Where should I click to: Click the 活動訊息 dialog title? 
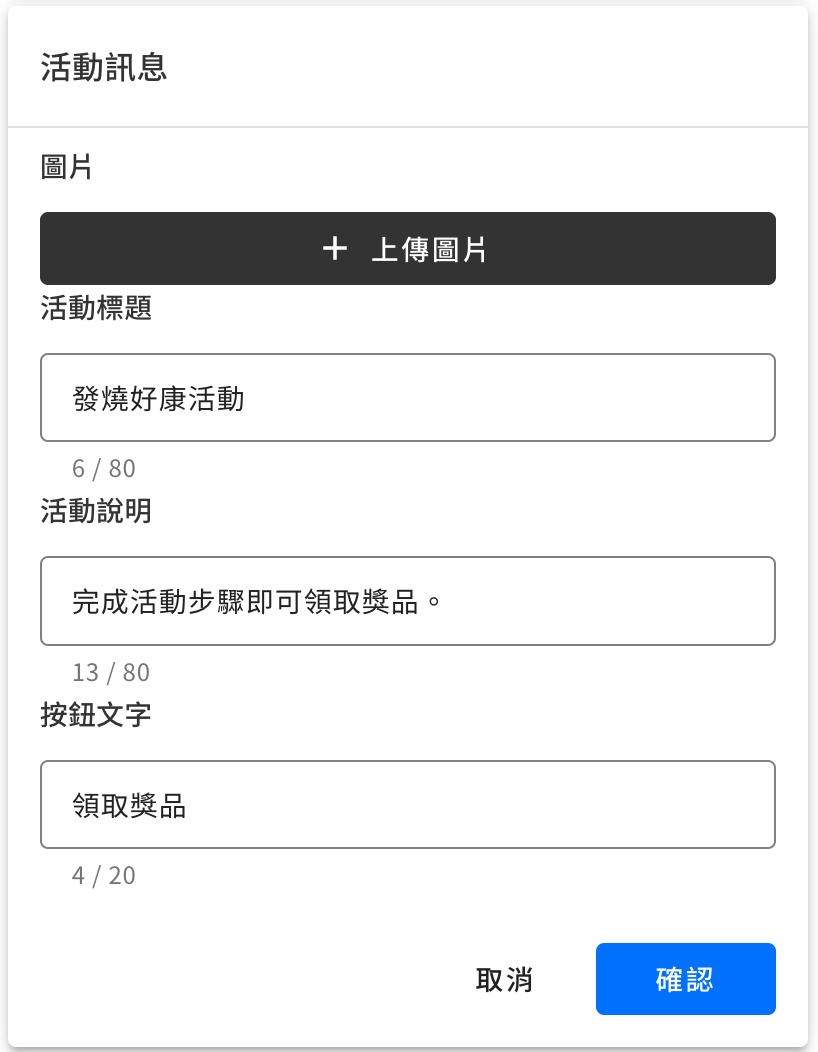click(x=104, y=67)
